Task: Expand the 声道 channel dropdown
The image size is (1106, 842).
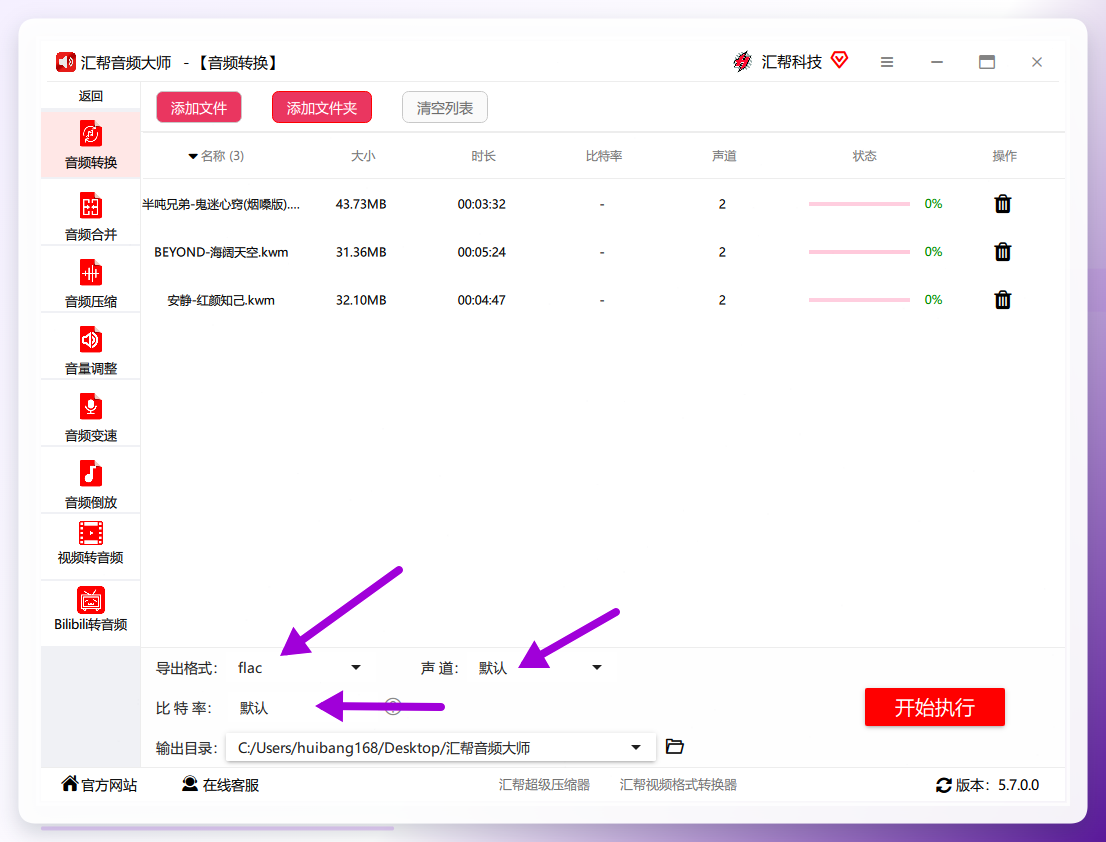Action: (540, 667)
